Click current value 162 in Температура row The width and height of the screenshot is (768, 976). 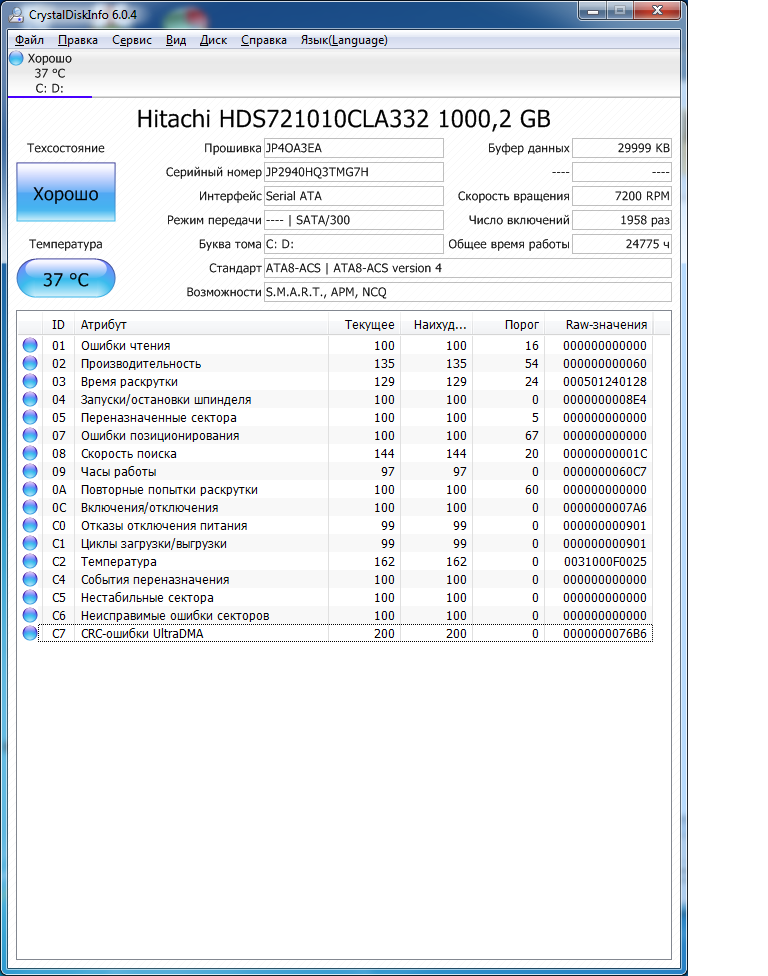click(384, 562)
